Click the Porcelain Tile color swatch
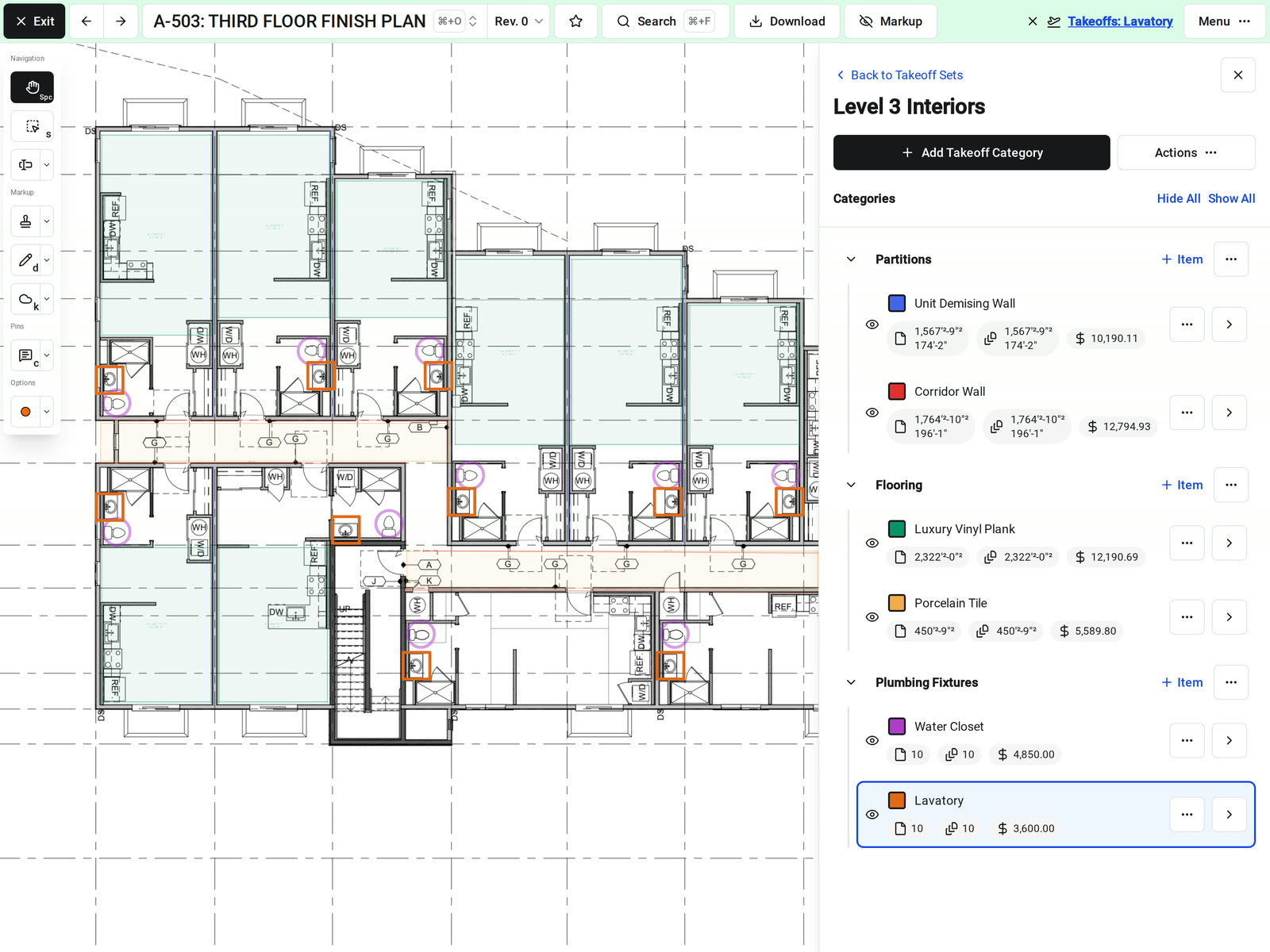 click(x=897, y=603)
